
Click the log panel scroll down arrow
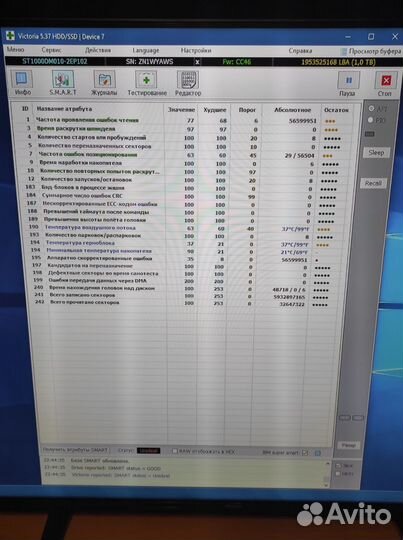click(327, 485)
